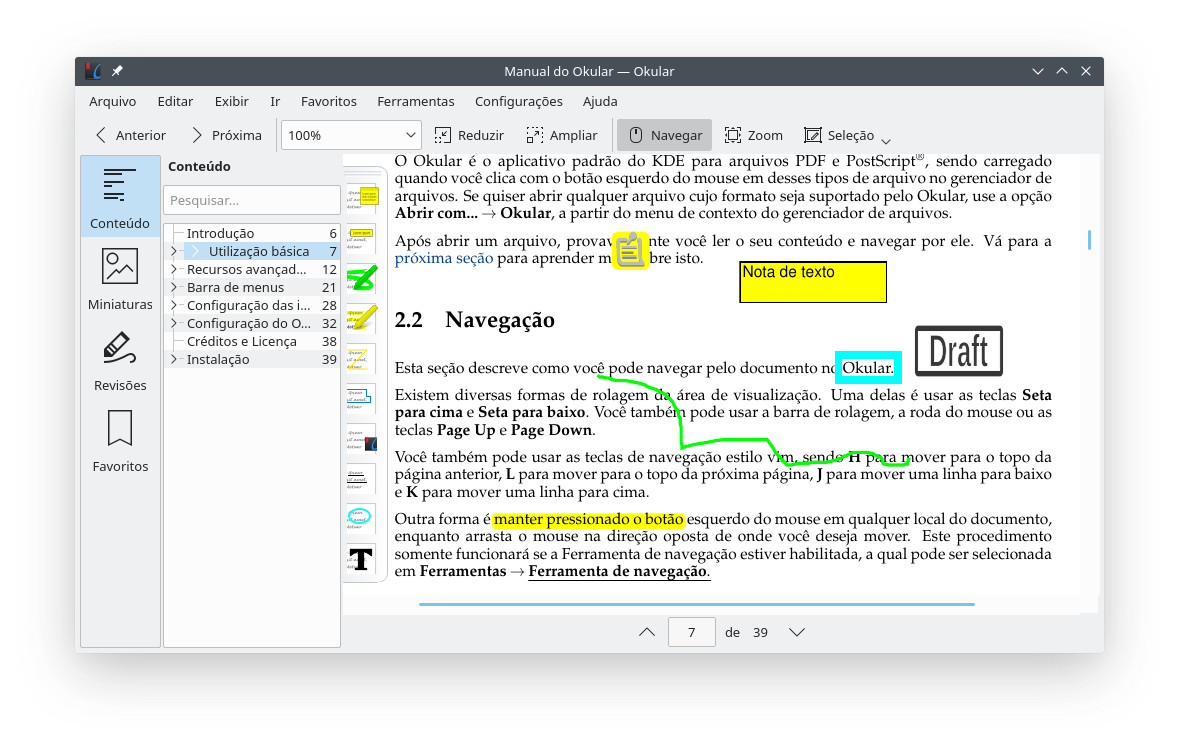Open the Revisões annotations panel
Image resolution: width=1179 pixels, height=746 pixels.
(120, 359)
